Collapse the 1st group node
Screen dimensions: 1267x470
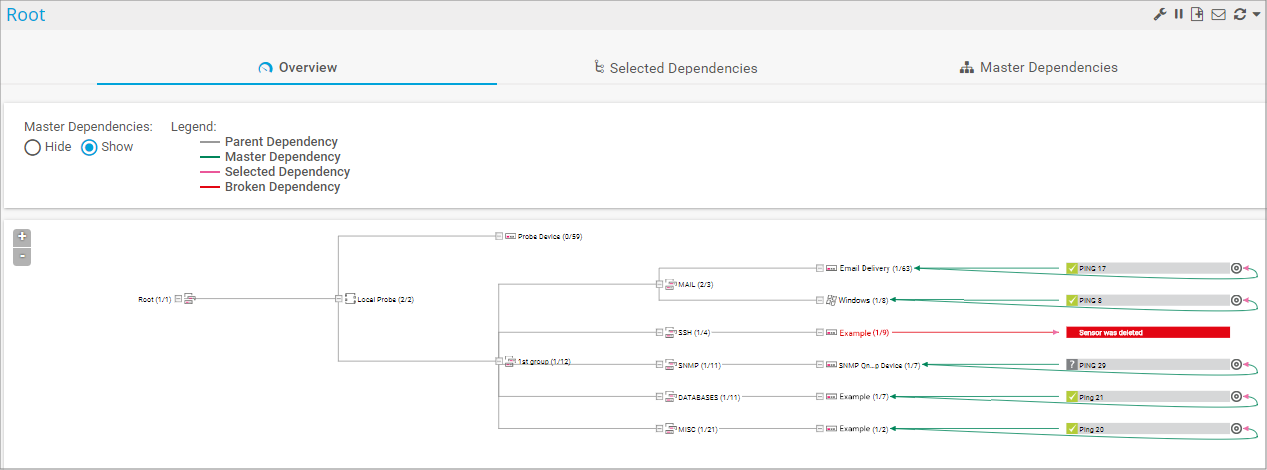[498, 361]
